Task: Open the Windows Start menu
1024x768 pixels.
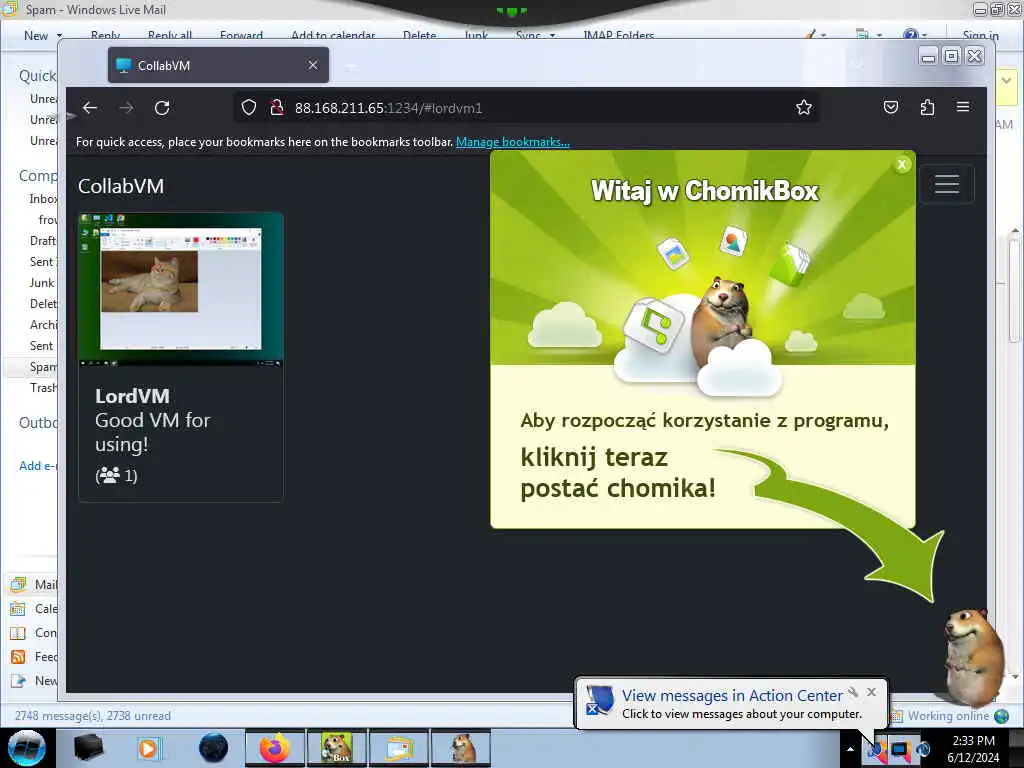Action: pyautogui.click(x=27, y=748)
